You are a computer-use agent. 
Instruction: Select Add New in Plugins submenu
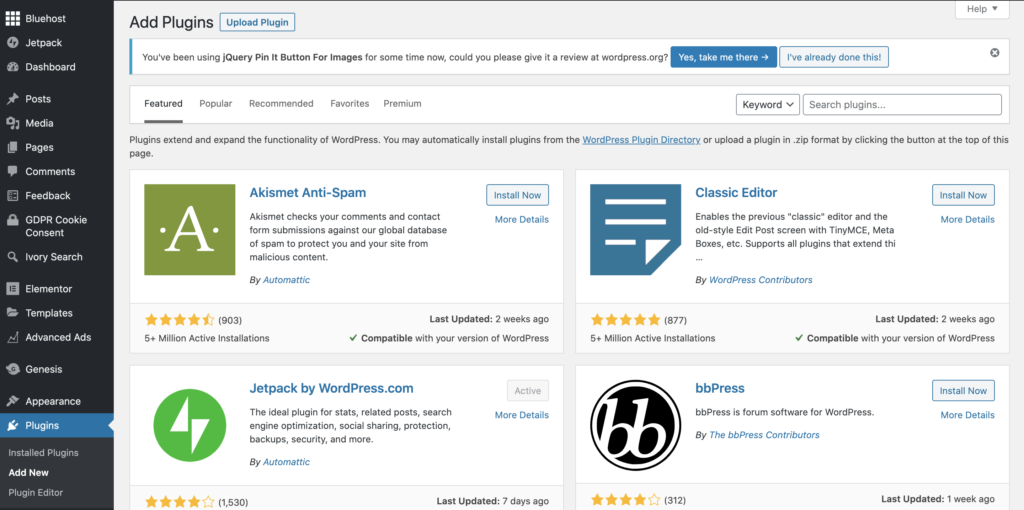click(29, 473)
